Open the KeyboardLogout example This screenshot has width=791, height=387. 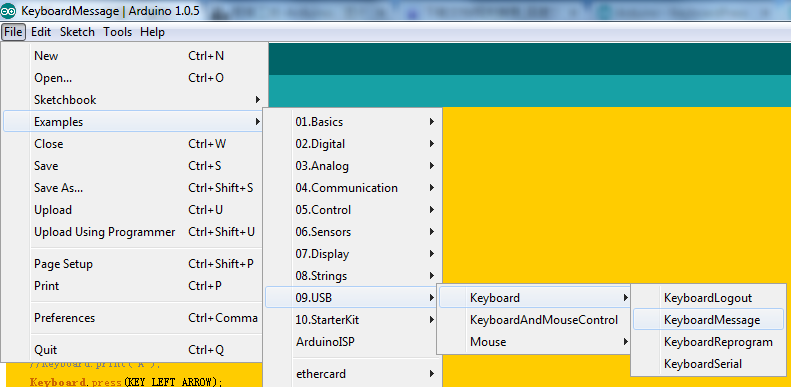pos(708,298)
